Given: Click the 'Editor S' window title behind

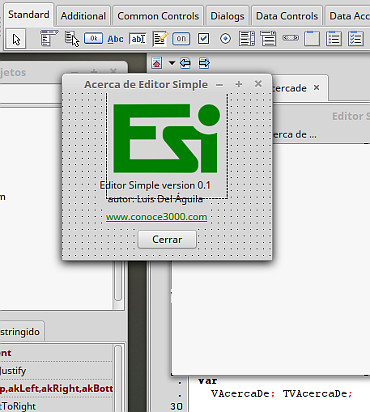Looking at the screenshot, I should [x=351, y=116].
